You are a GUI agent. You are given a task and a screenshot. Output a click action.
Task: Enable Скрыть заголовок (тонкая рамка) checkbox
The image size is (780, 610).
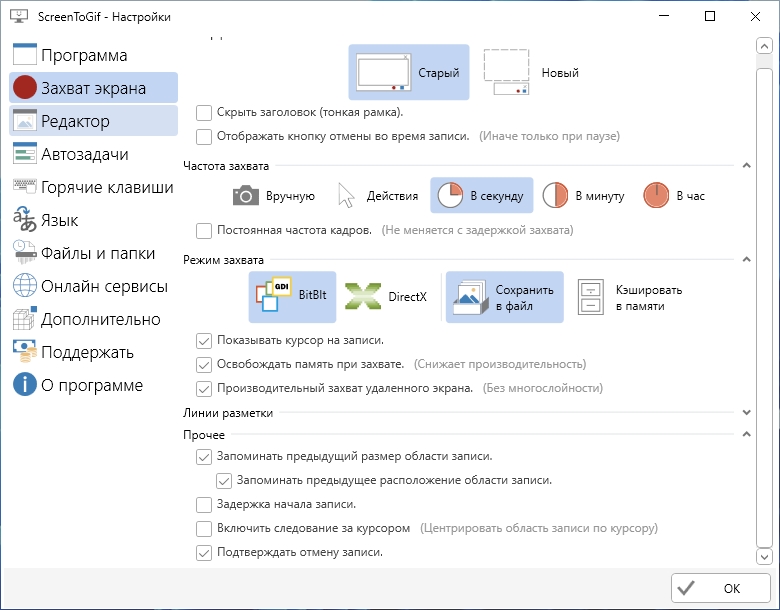[x=204, y=112]
